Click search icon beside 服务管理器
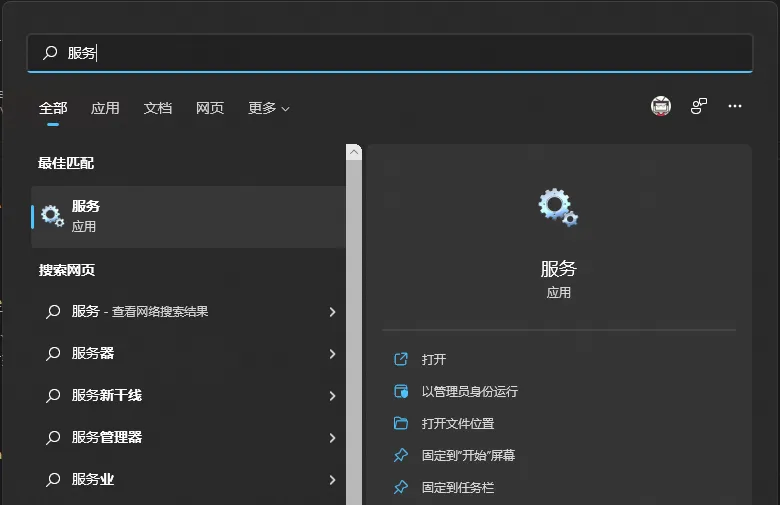The image size is (780, 505). pyautogui.click(x=53, y=437)
